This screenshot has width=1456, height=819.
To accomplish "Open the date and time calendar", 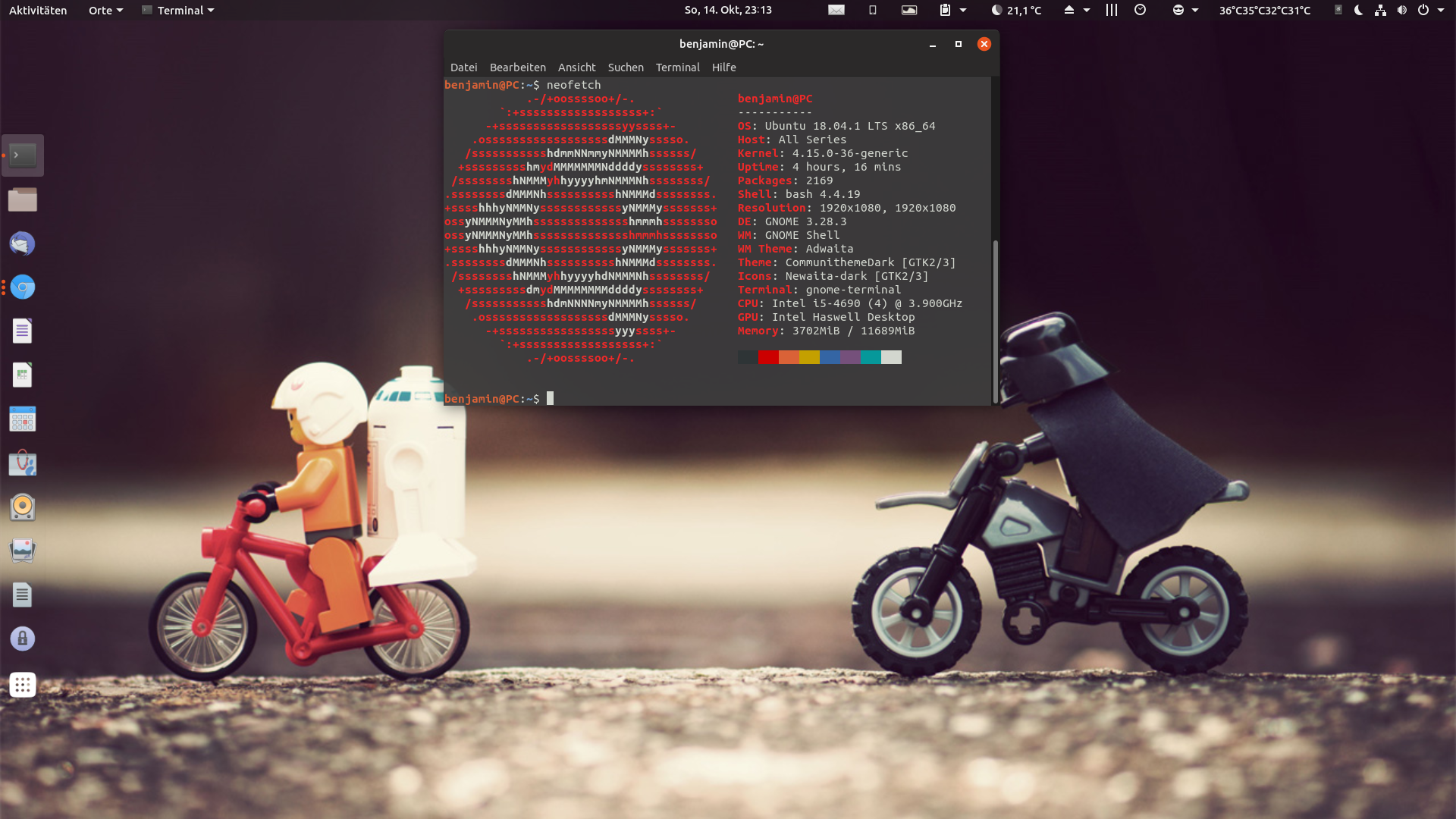I will coord(727,10).
